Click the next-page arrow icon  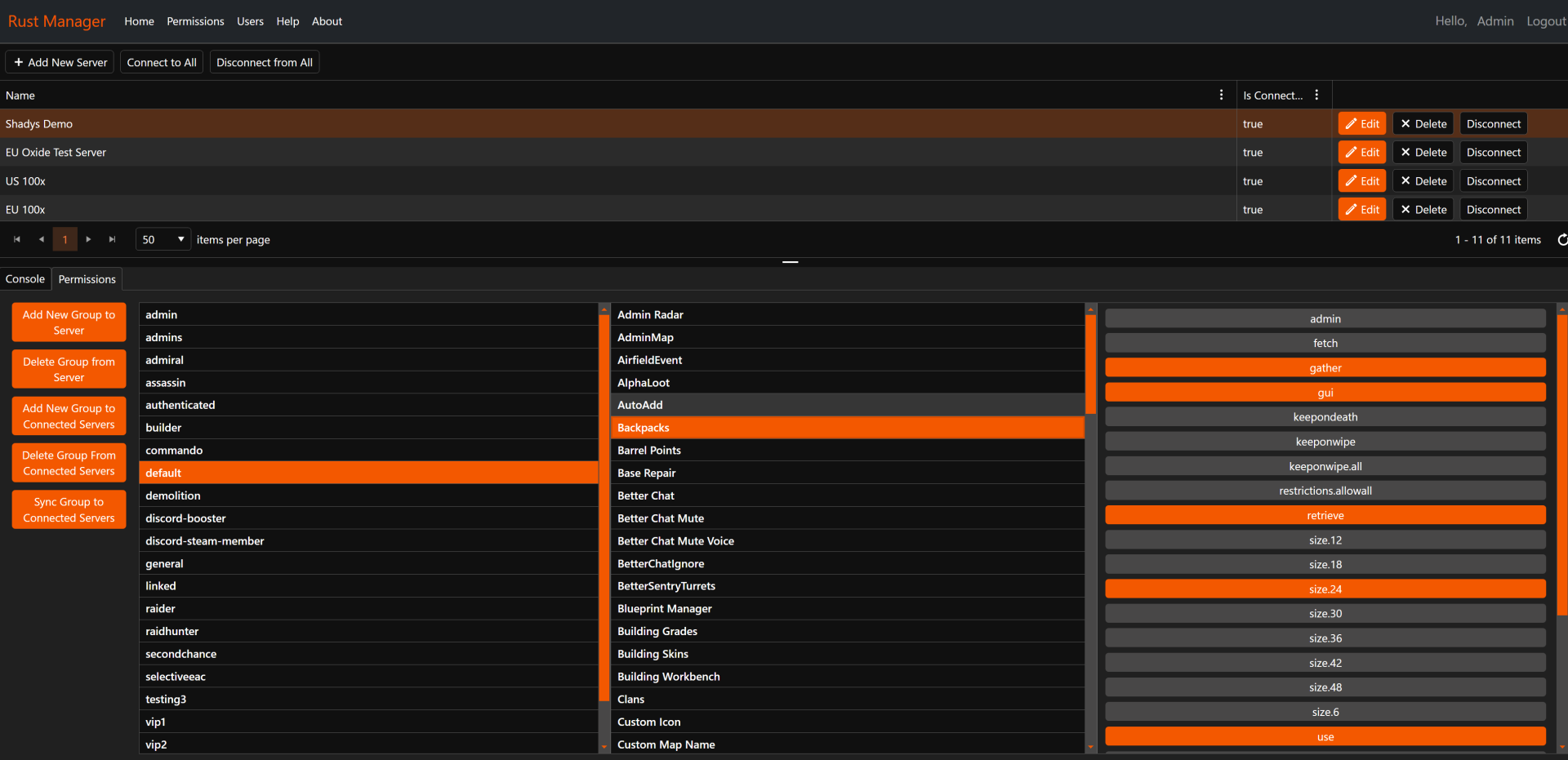click(x=88, y=239)
